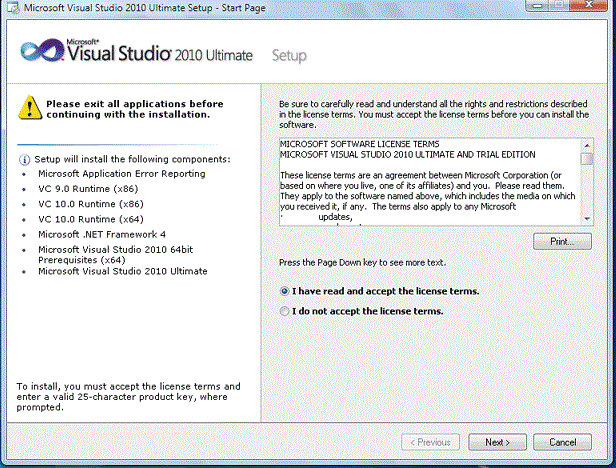Viewport: 616px width, 468px height.
Task: Click 'VC 9.0 Runtime (x86)' item
Action: 88,189
